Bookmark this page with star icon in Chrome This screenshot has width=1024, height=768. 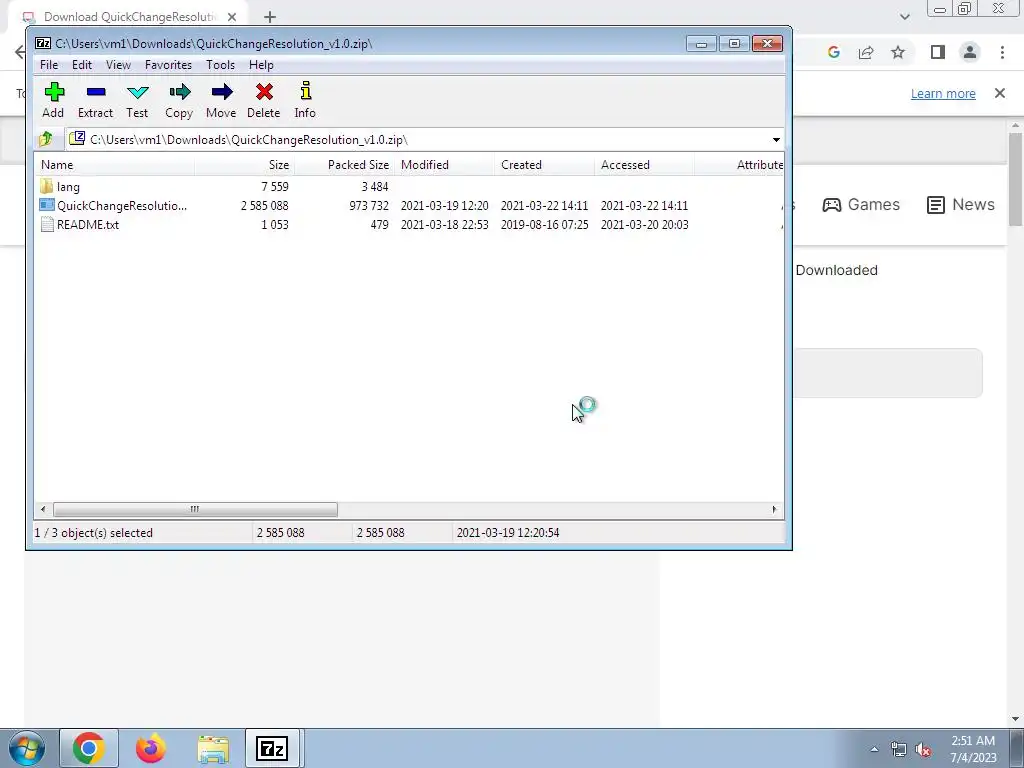[x=898, y=52]
